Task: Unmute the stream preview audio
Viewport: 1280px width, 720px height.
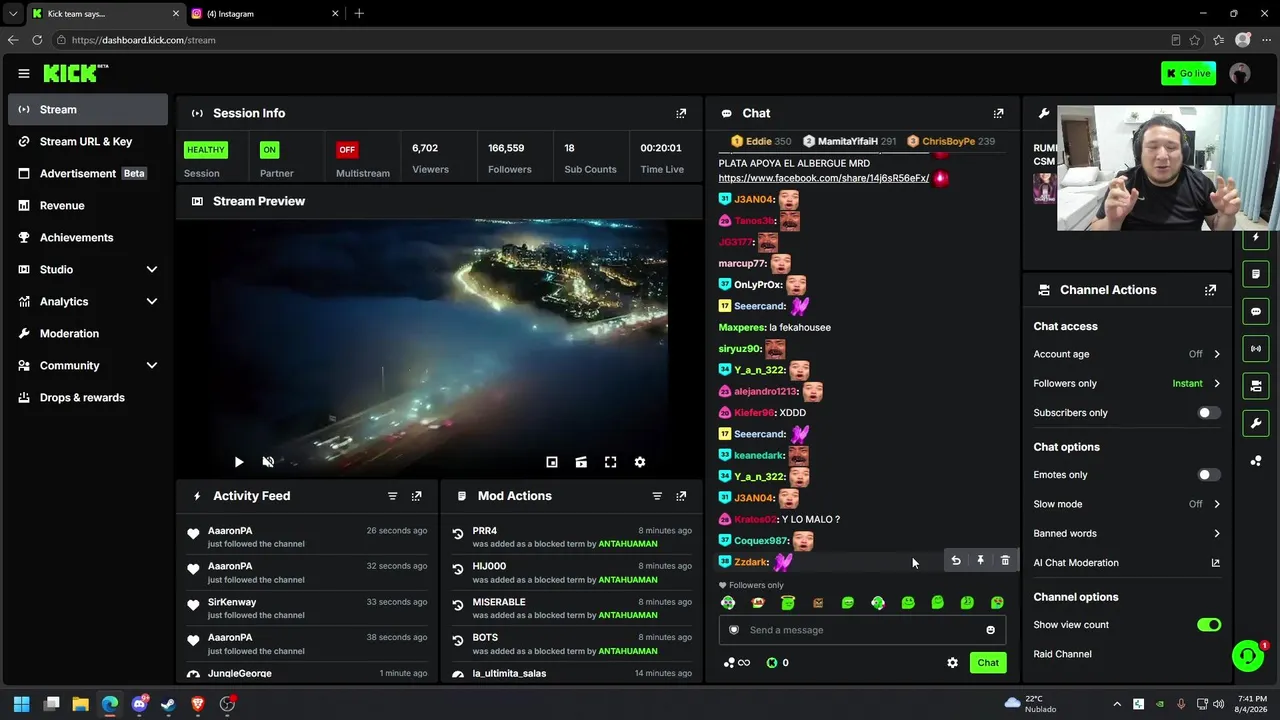Action: [x=268, y=462]
